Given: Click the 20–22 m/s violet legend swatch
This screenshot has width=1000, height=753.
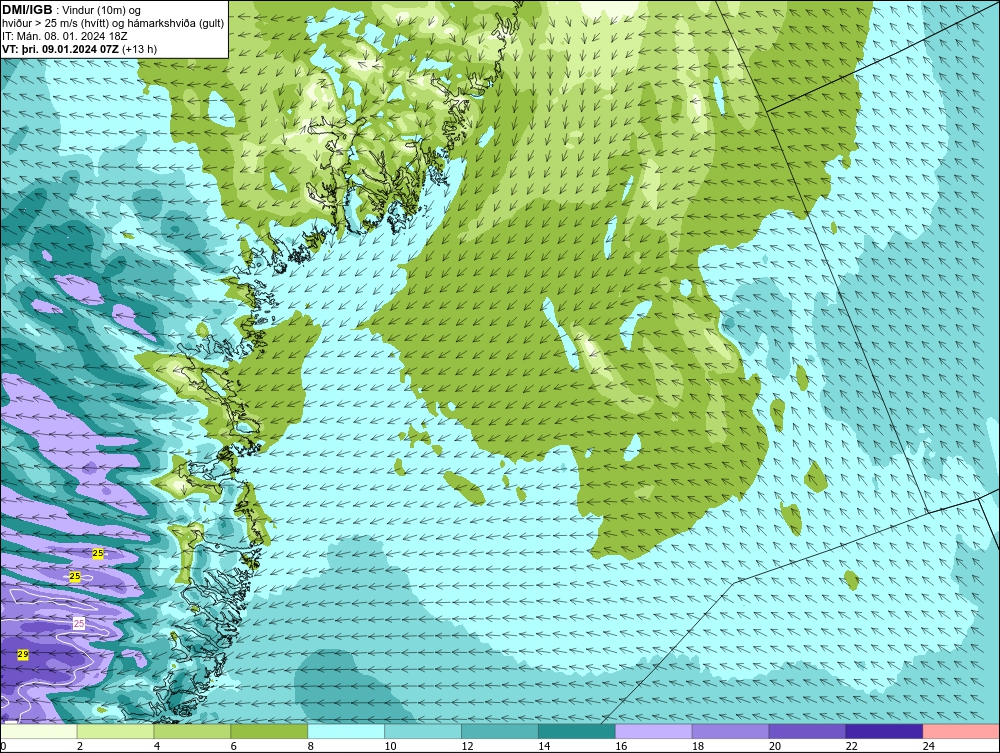Looking at the screenshot, I should pos(807,731).
